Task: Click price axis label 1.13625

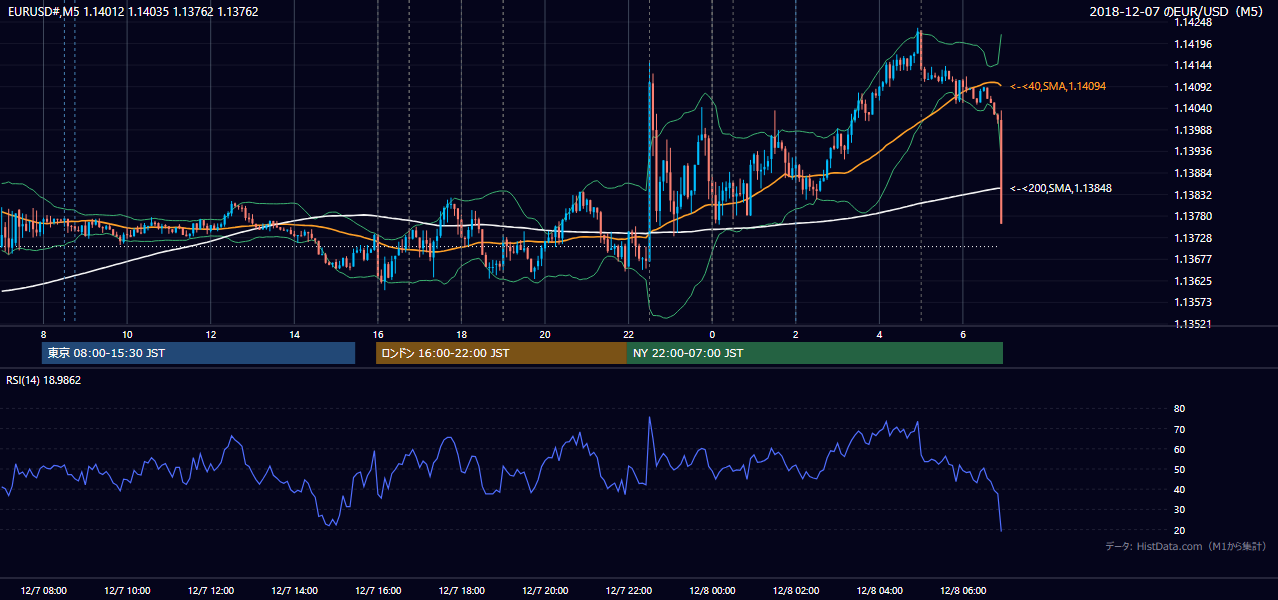Action: coord(1193,281)
